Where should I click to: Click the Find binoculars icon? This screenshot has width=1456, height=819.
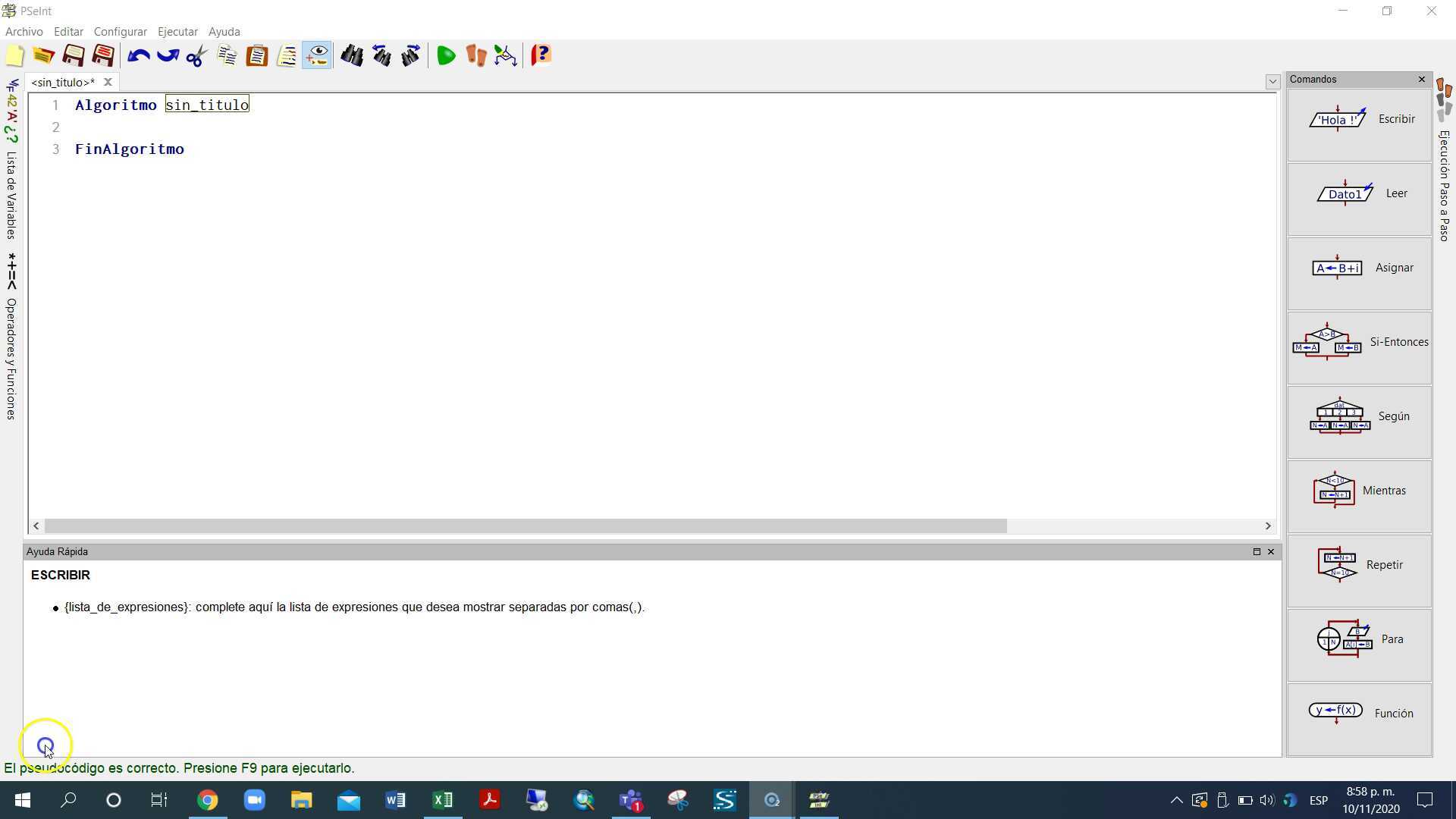(351, 55)
